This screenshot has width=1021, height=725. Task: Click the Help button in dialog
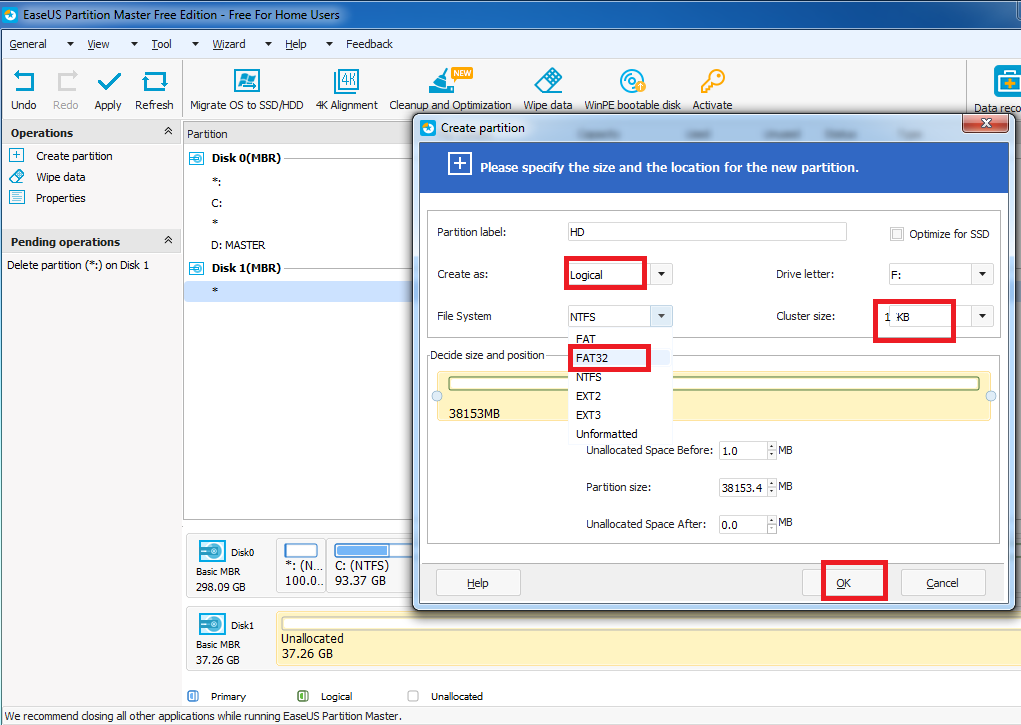coord(478,583)
